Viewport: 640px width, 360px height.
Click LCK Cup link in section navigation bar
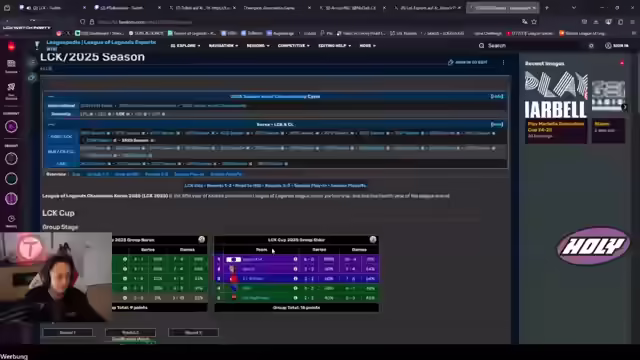pos(193,185)
